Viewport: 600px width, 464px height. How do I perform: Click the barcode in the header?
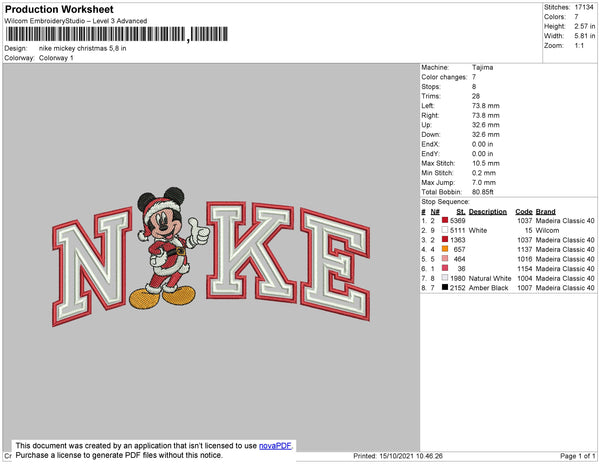point(117,34)
